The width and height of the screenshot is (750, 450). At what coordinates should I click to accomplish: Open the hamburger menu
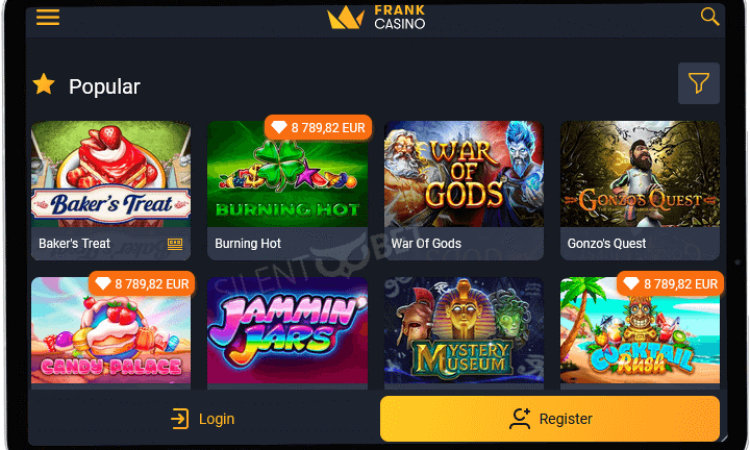click(48, 17)
